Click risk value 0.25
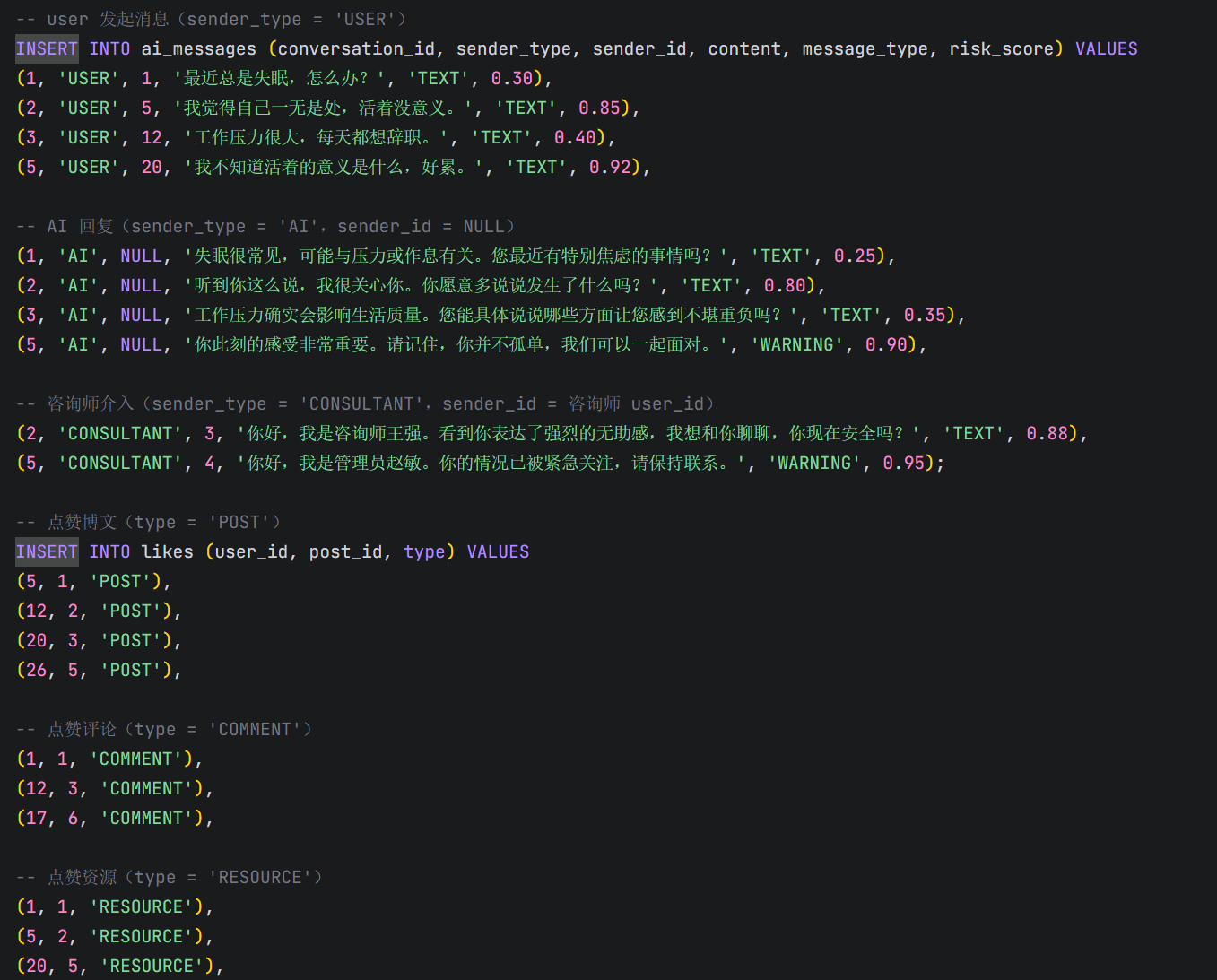The height and width of the screenshot is (980, 1217). pos(855,256)
